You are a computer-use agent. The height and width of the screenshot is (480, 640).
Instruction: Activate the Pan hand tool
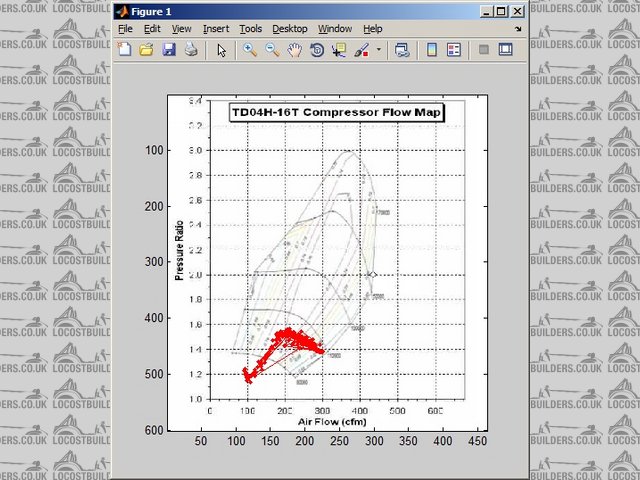click(x=295, y=49)
